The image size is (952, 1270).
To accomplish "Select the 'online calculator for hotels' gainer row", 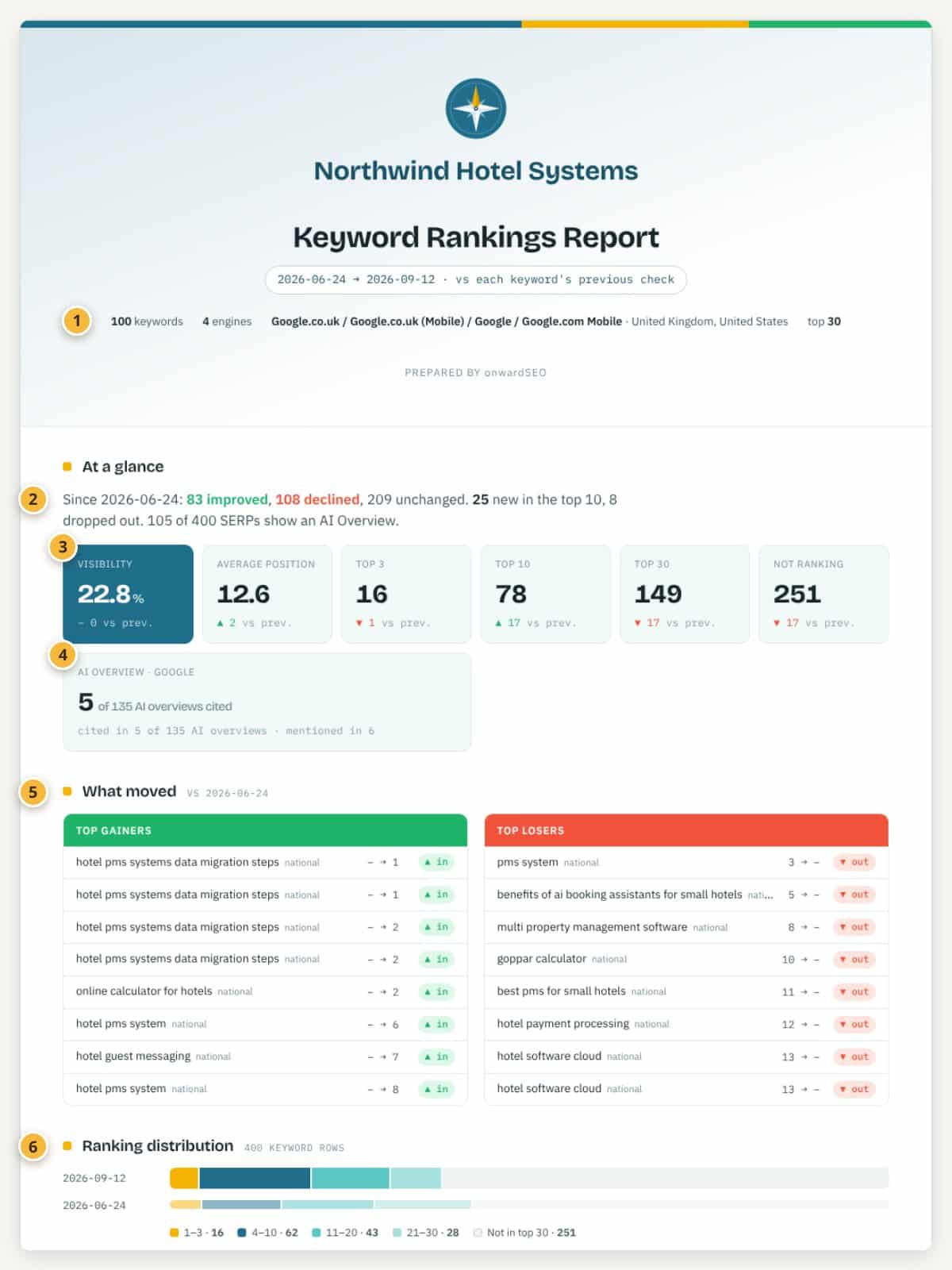I will pyautogui.click(x=266, y=991).
